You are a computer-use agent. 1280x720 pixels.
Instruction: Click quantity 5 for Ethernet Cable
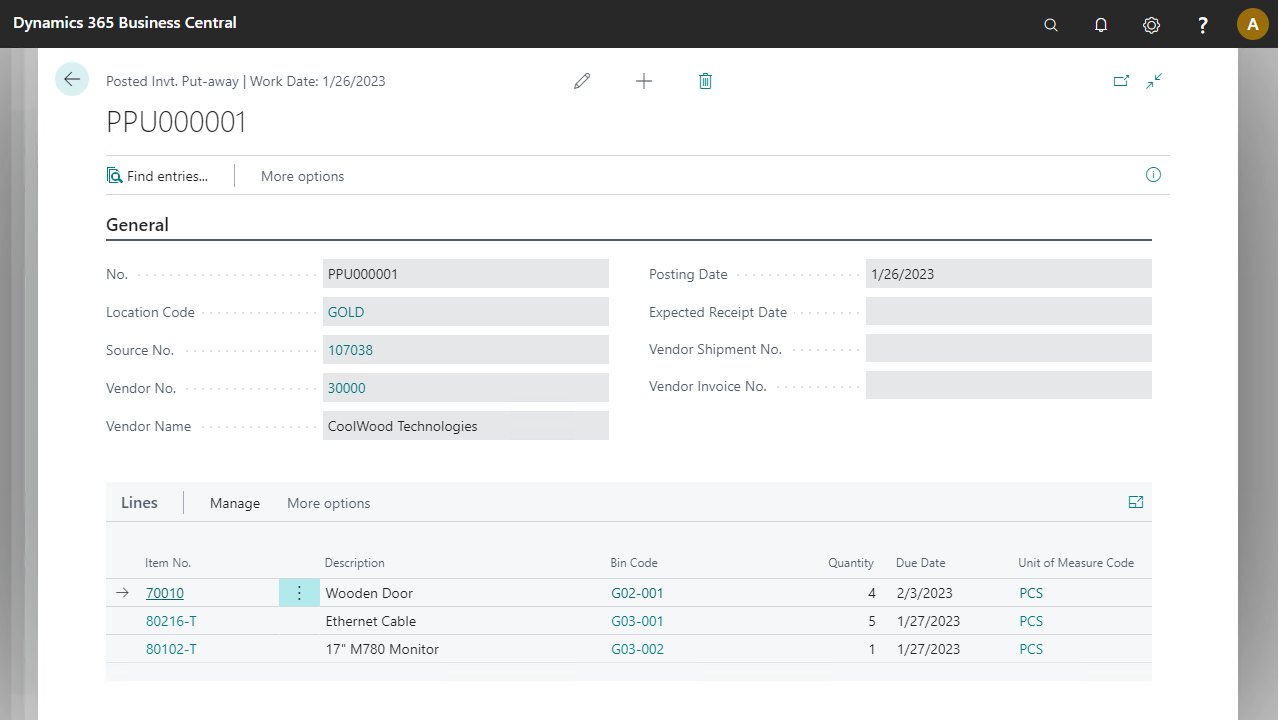click(872, 621)
